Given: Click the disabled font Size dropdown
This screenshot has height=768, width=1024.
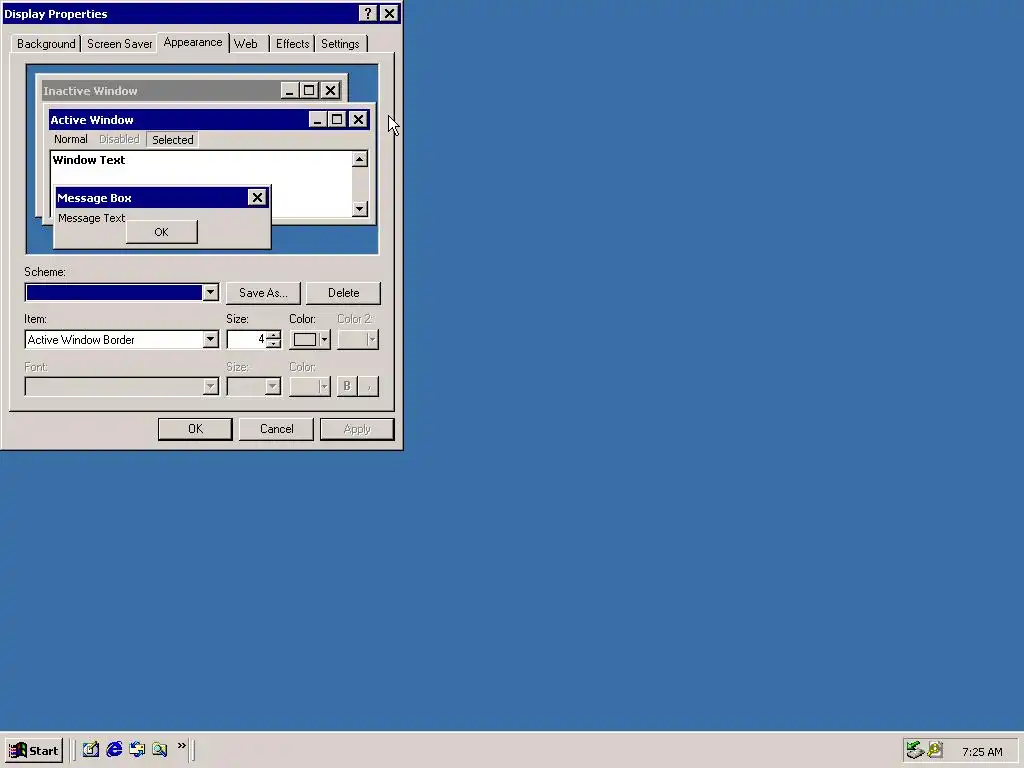Looking at the screenshot, I should point(254,387).
